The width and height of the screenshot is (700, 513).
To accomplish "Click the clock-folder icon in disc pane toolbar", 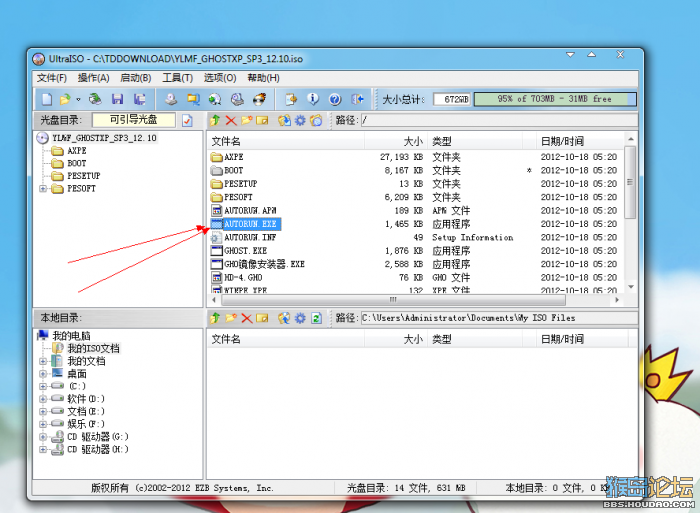I will tap(316, 120).
